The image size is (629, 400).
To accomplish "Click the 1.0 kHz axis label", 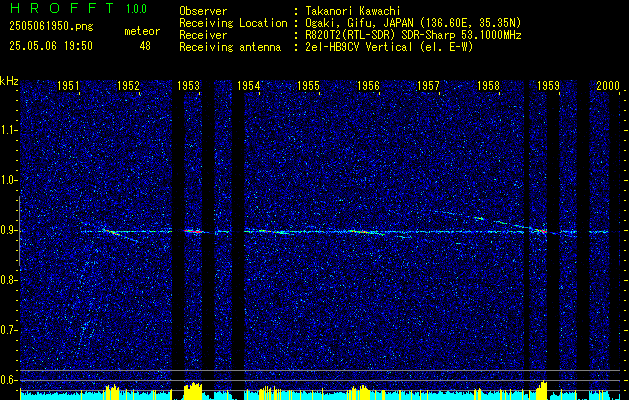I will coord(8,181).
